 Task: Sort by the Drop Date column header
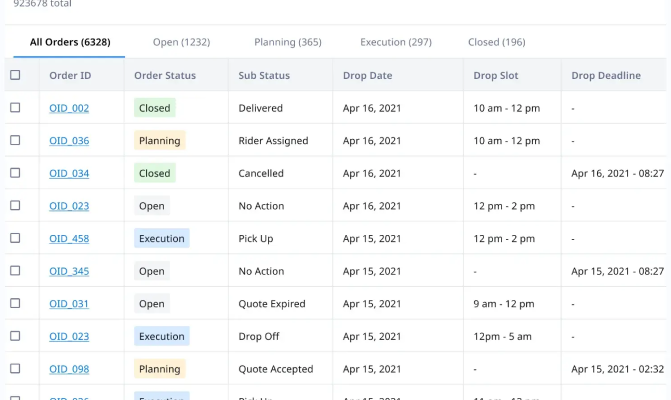(x=367, y=75)
